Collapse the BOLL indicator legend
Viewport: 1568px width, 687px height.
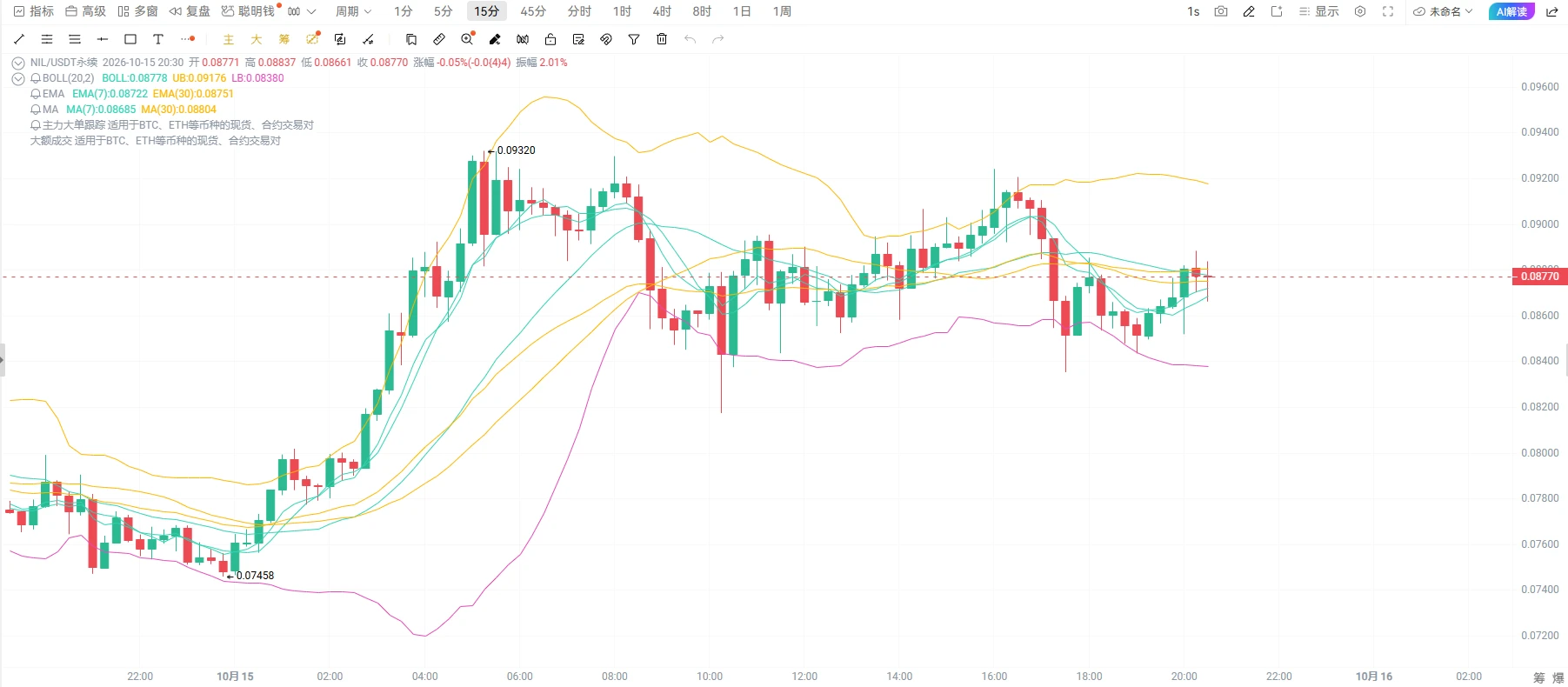[18, 78]
